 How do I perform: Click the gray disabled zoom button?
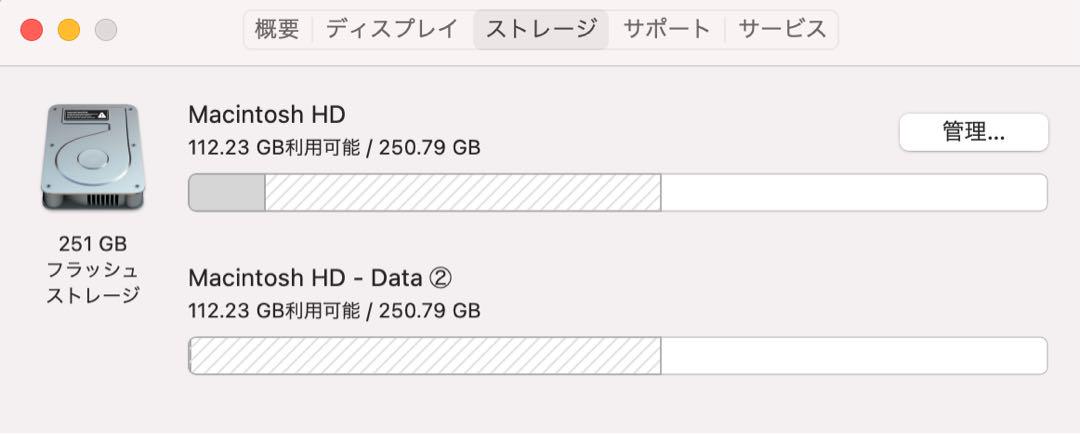tap(106, 30)
